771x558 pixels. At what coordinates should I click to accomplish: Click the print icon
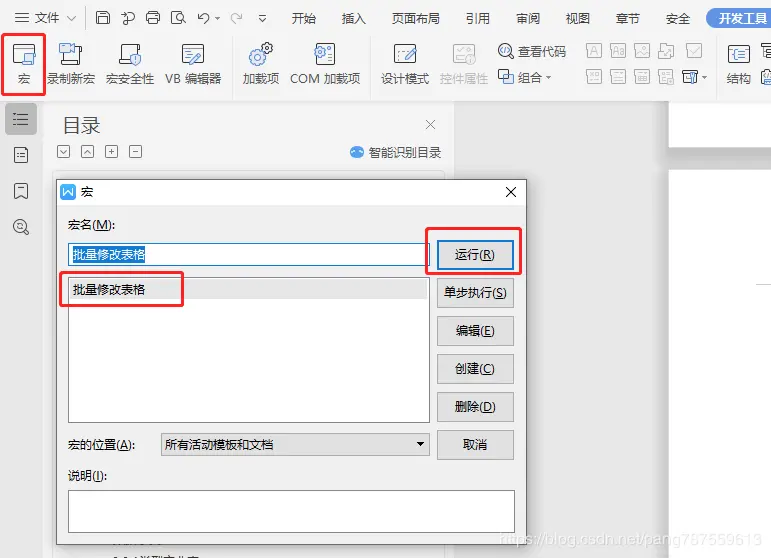(x=153, y=18)
